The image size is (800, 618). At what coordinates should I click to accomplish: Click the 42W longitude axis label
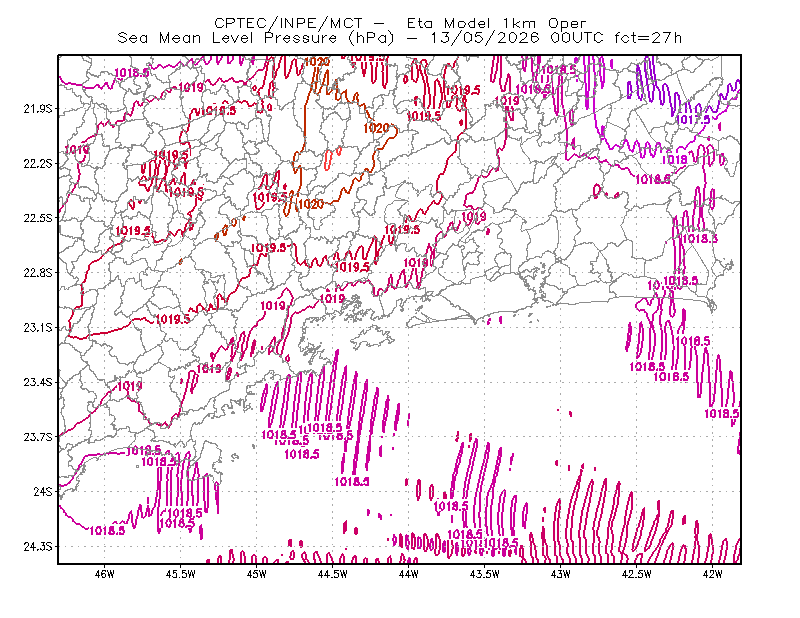pyautogui.click(x=712, y=574)
